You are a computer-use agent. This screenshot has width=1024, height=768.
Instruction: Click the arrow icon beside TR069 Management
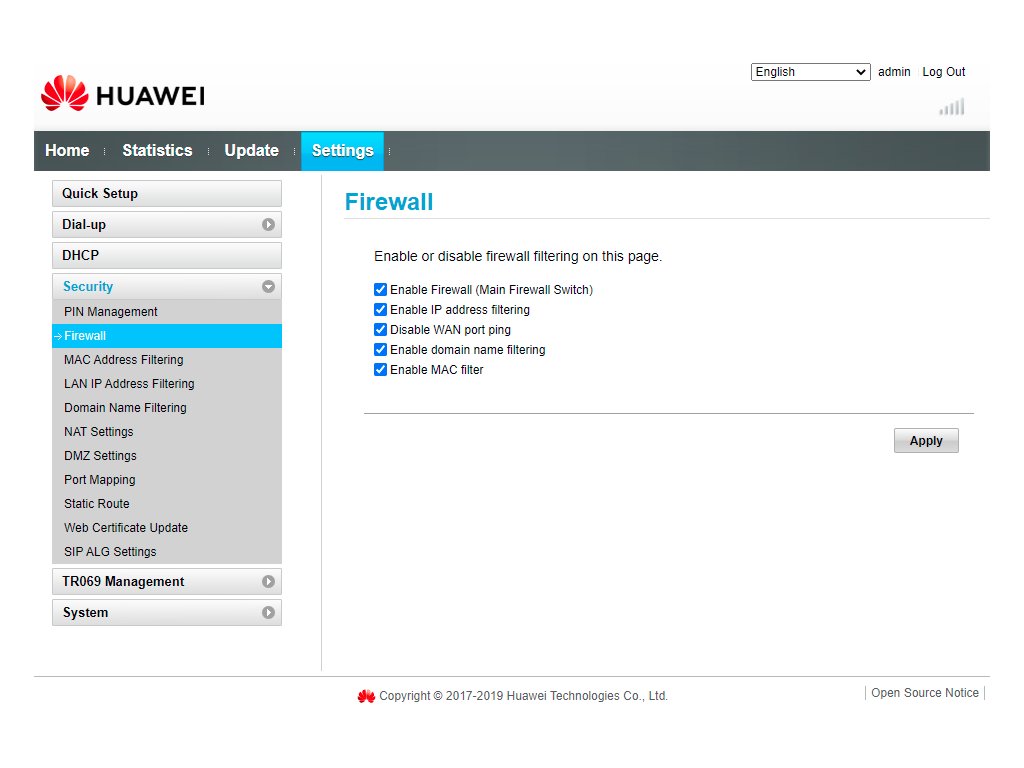point(268,582)
